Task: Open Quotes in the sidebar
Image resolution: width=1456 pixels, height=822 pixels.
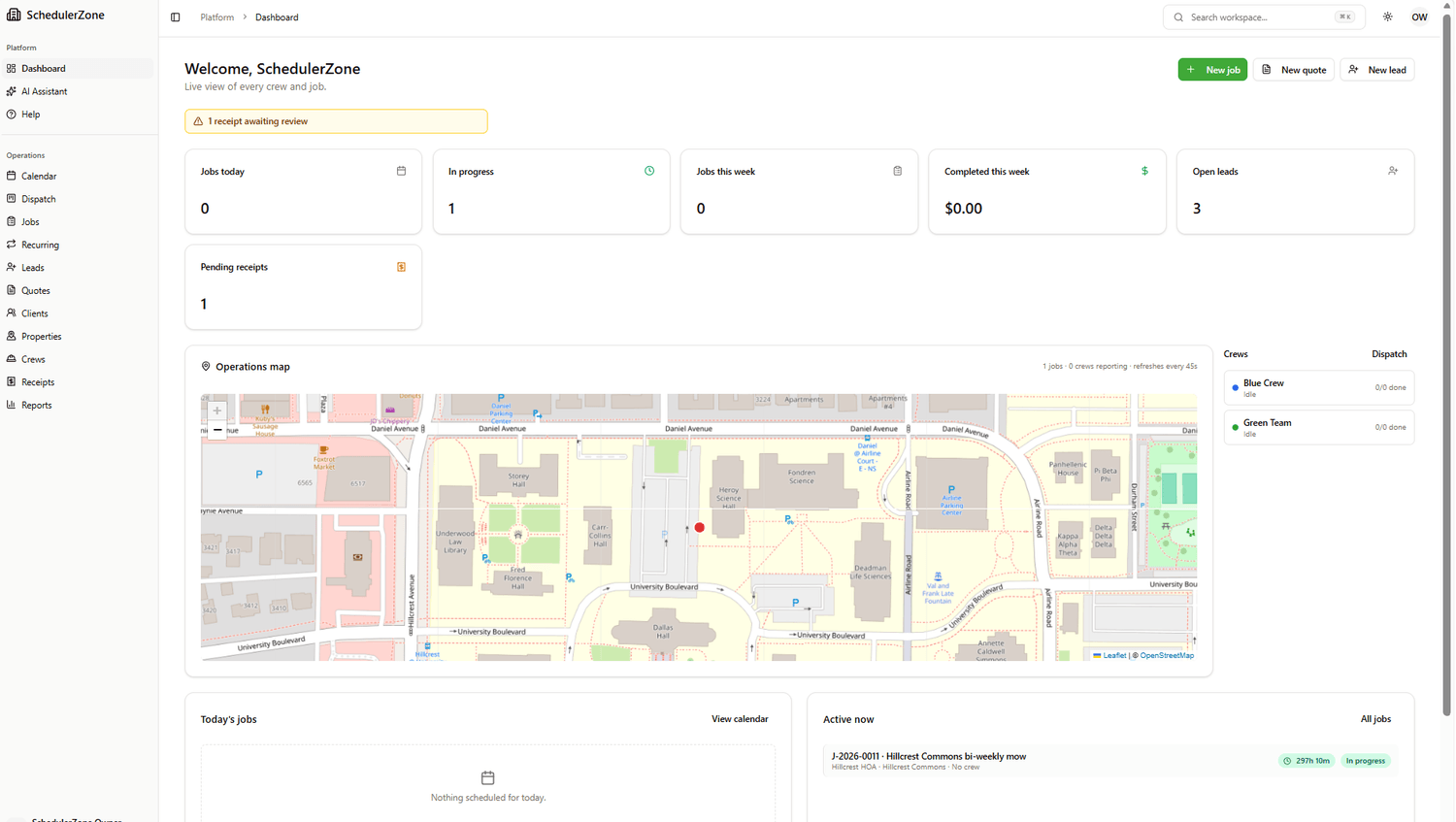Action: [x=79, y=291]
